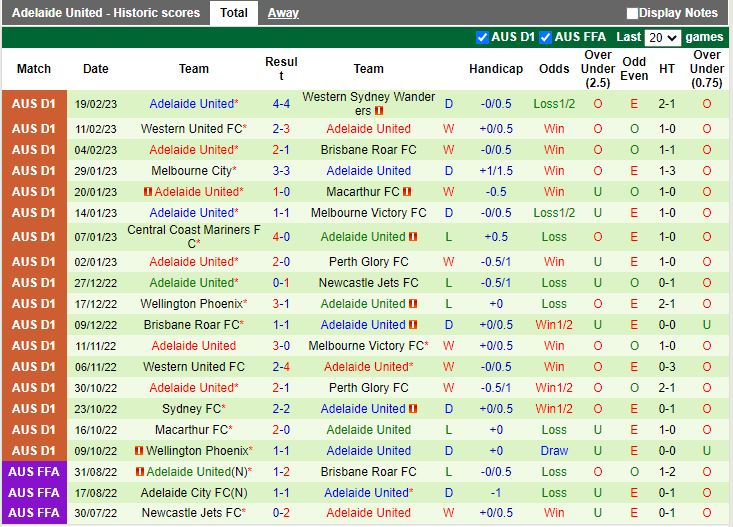Screen dimensions: 733x527
Task: Open the 4-4 score on 19/02/23
Action: 281,104
